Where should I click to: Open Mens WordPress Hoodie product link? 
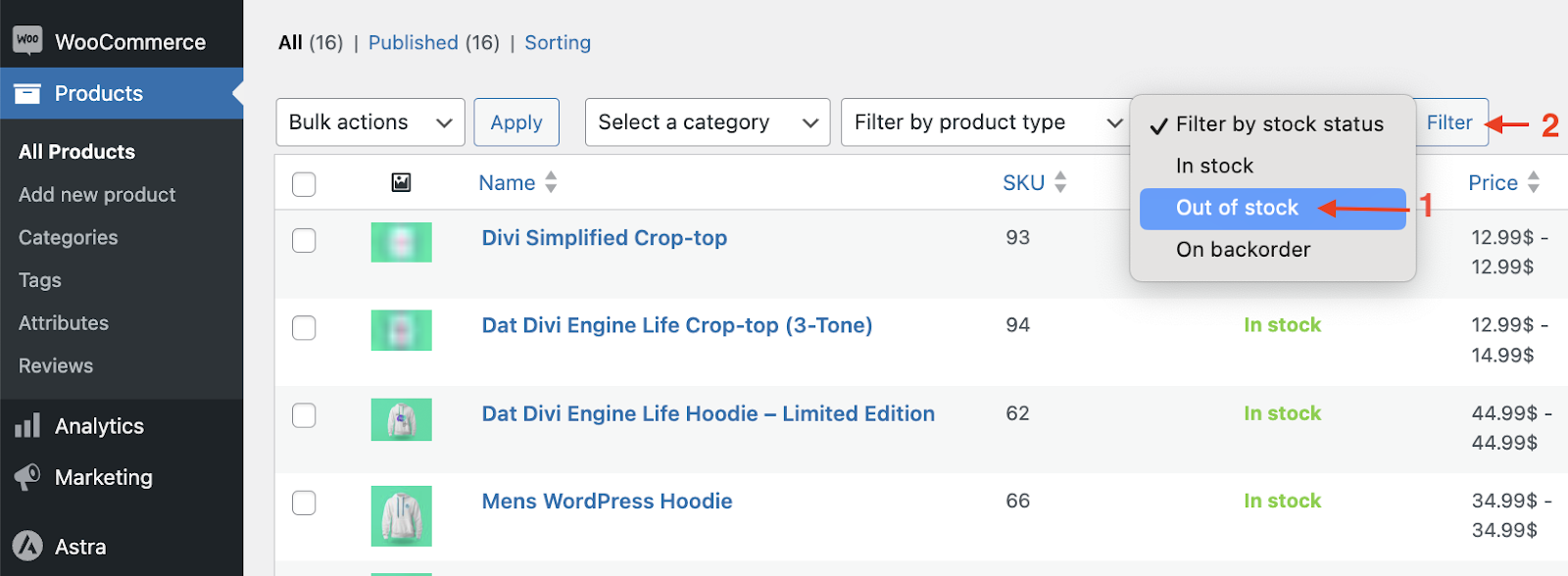click(x=607, y=502)
